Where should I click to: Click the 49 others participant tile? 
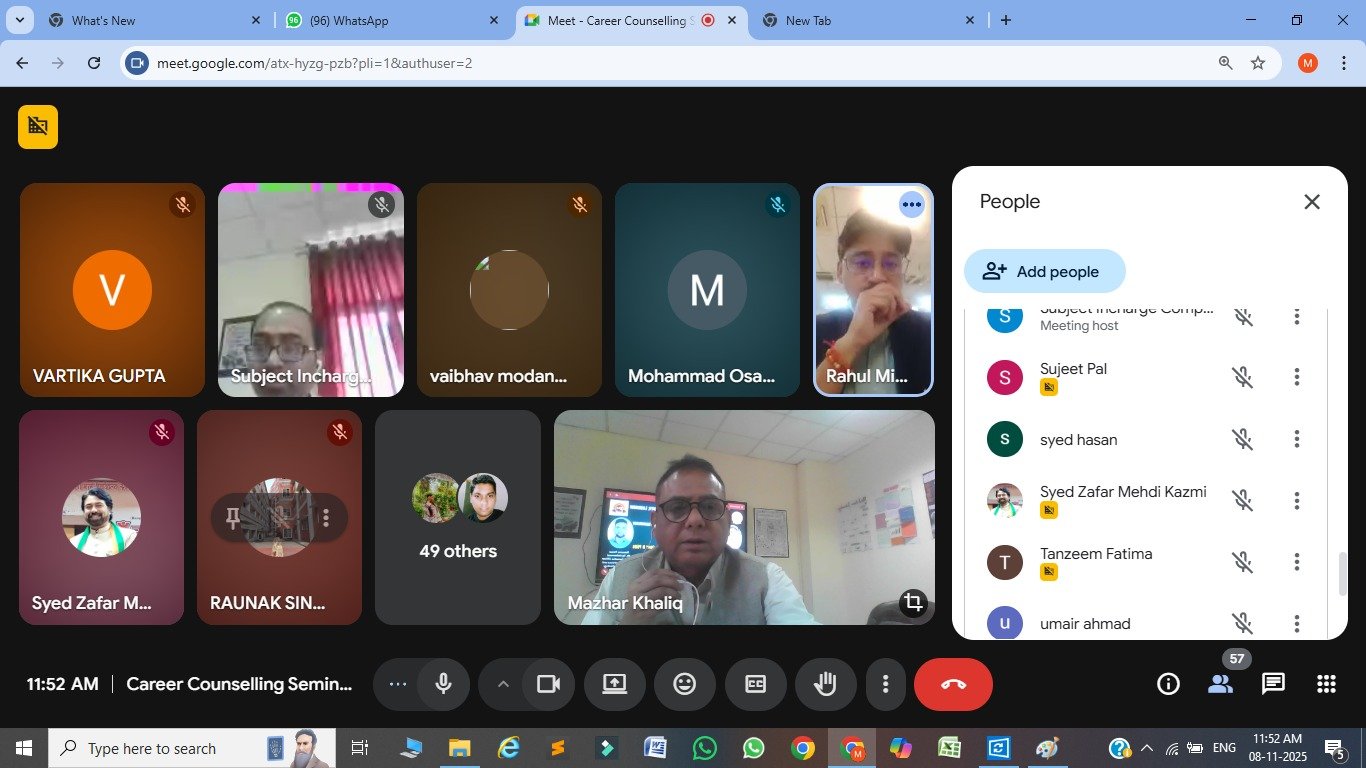point(458,517)
